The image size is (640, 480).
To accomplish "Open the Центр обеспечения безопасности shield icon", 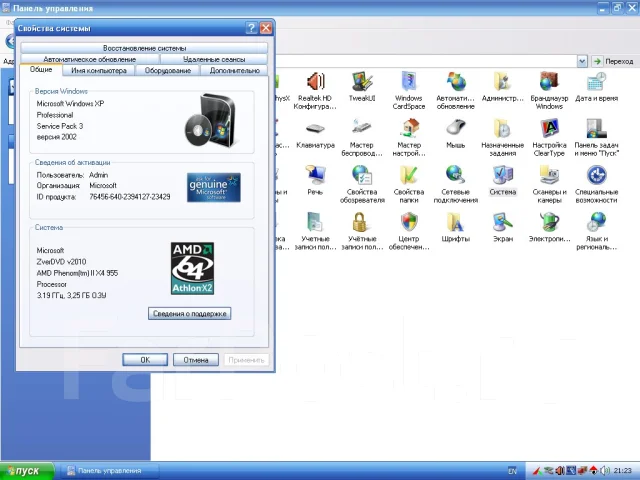I will point(409,231).
